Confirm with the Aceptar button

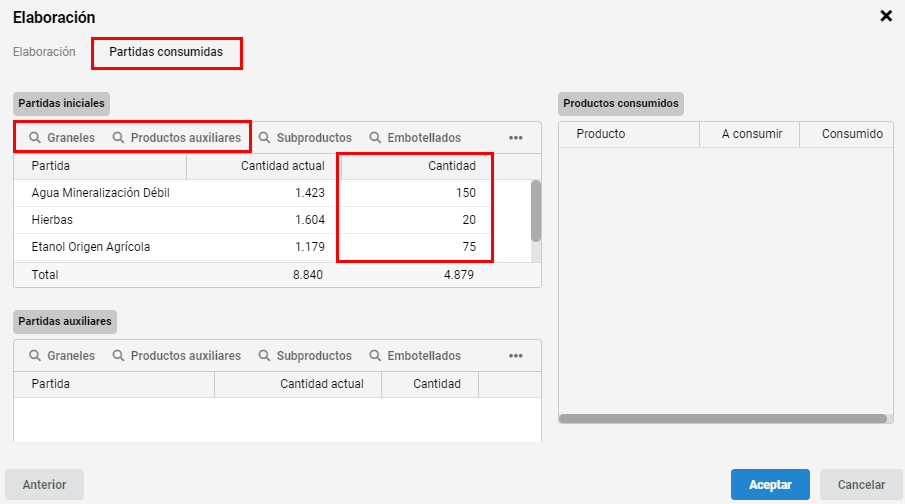770,484
